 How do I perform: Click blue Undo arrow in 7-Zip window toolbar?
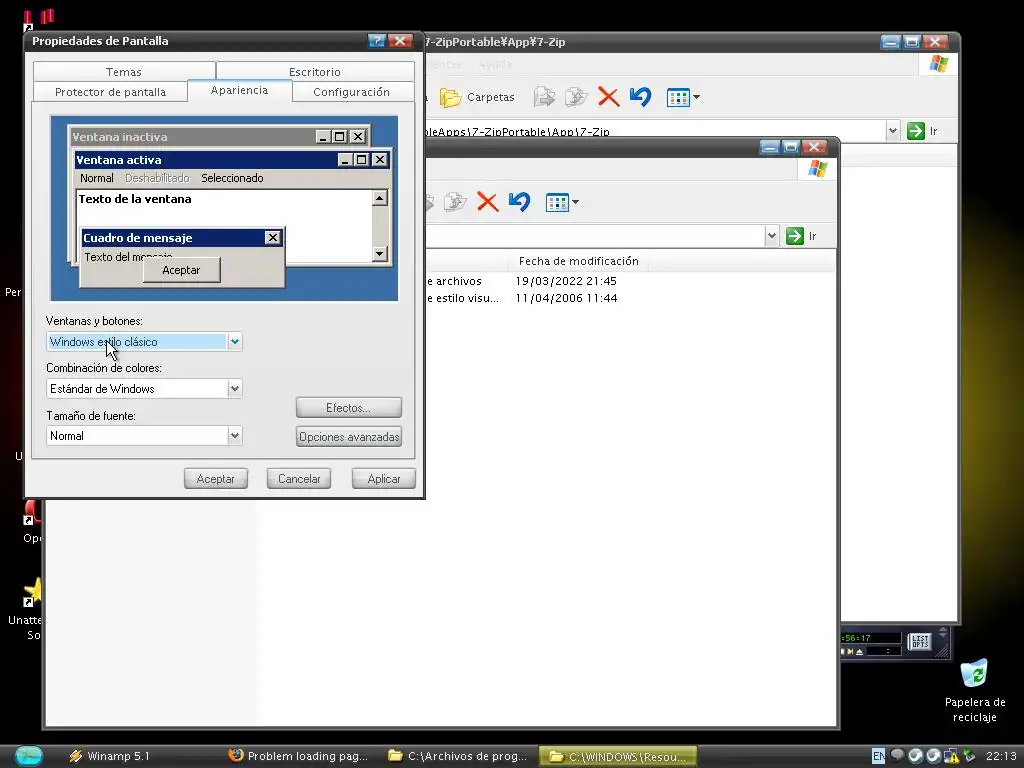(x=641, y=97)
